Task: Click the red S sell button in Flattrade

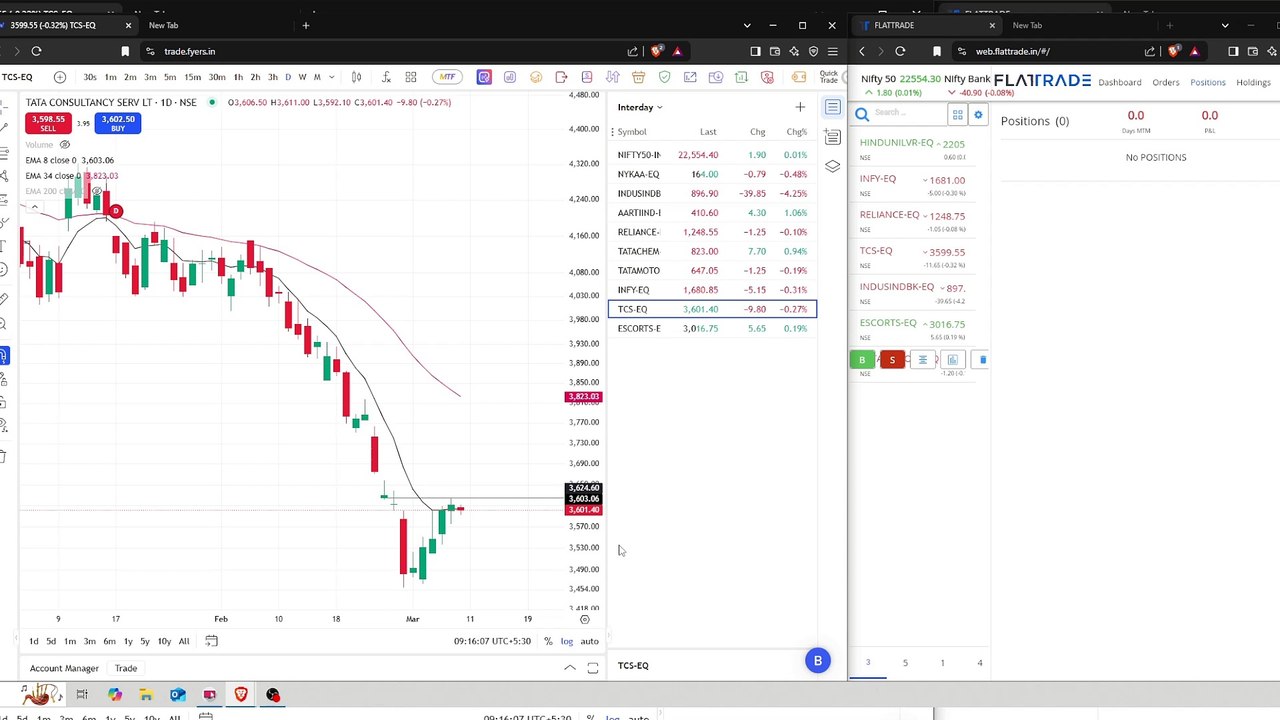Action: [x=892, y=360]
